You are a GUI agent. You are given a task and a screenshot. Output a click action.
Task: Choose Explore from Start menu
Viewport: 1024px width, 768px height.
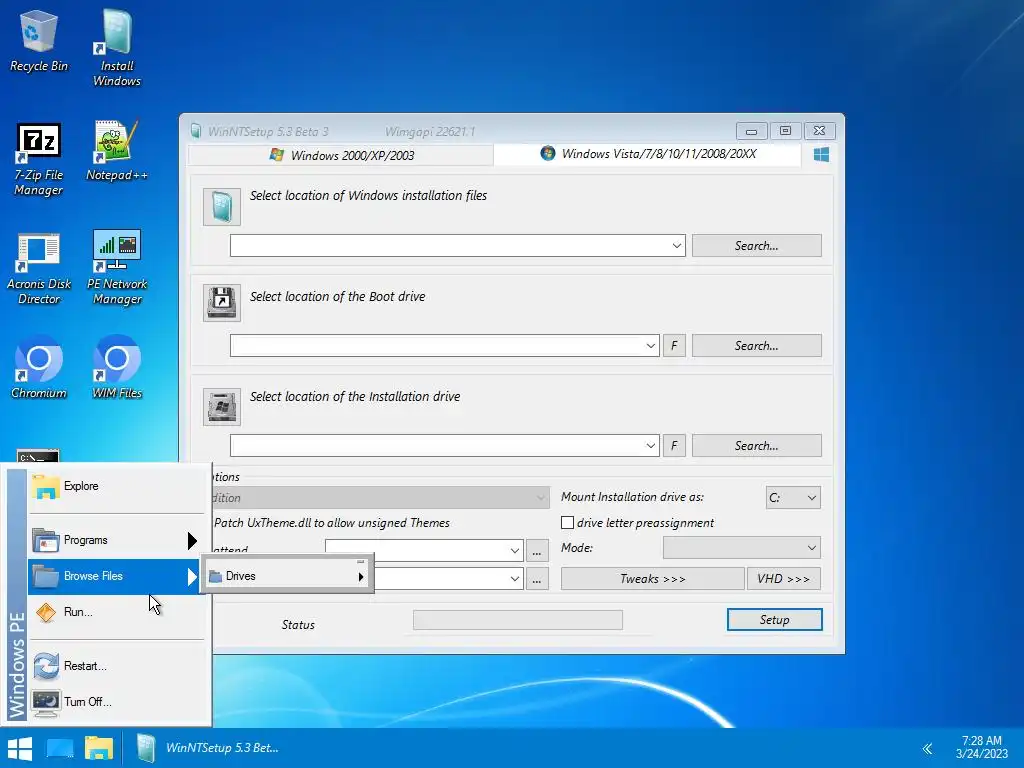point(114,487)
